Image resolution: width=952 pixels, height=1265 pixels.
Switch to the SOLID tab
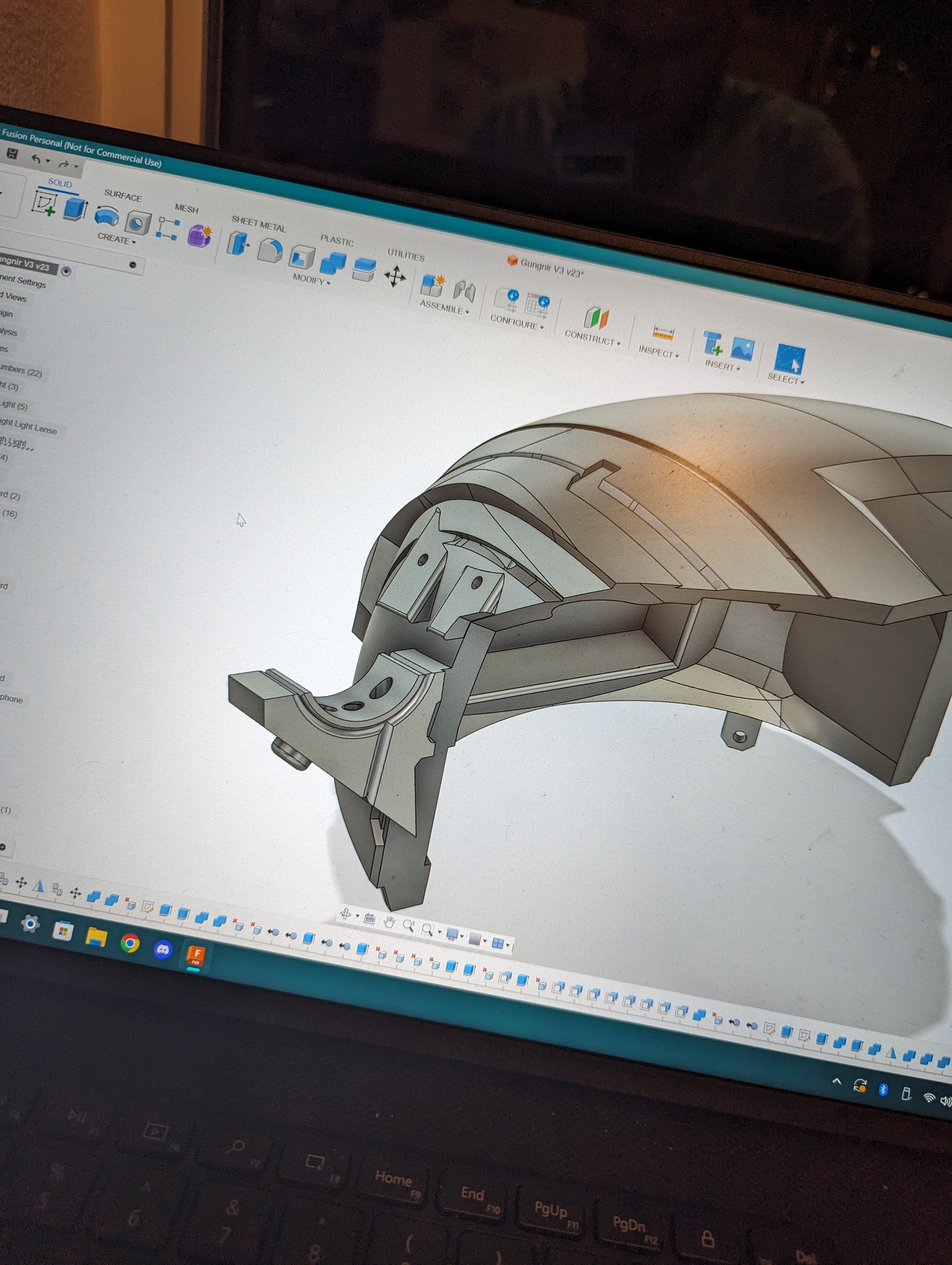pos(60,183)
